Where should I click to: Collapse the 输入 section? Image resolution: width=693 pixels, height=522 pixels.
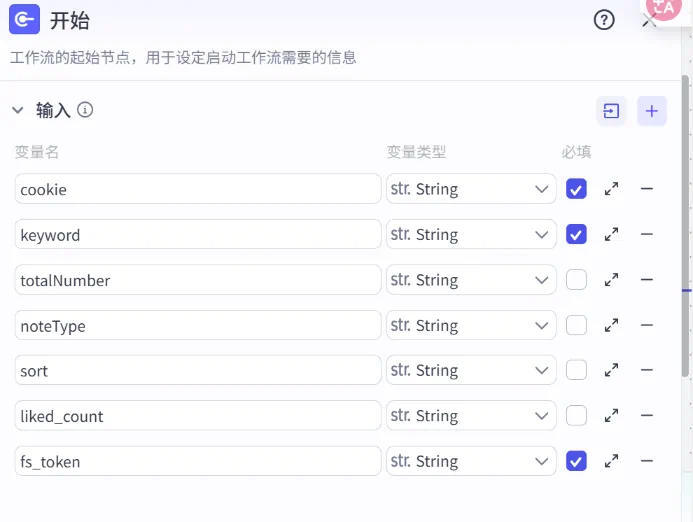click(x=18, y=110)
